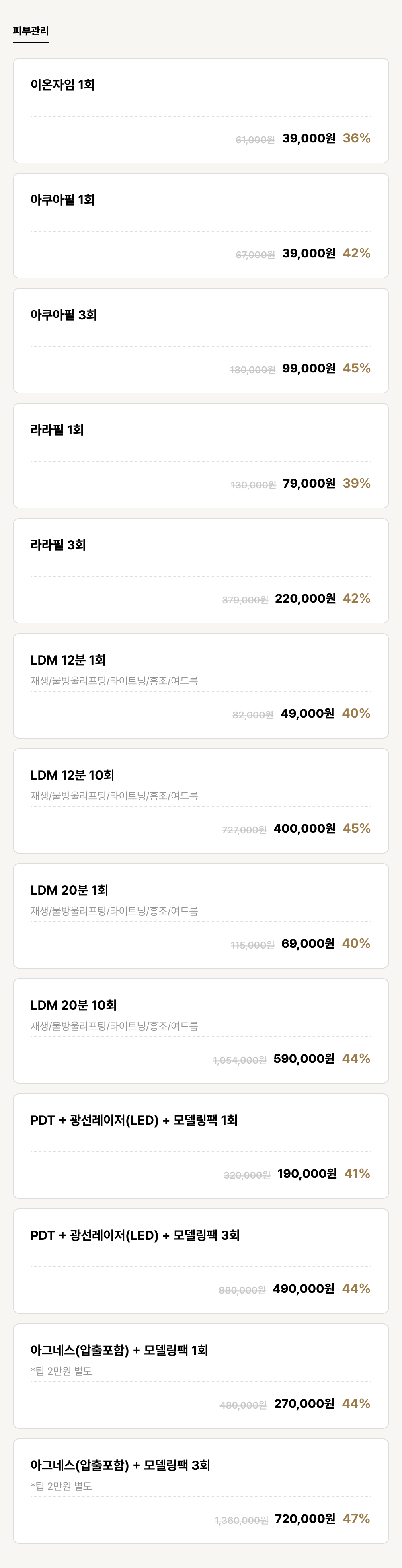Open the LDM 20분 10회 card
This screenshot has width=402, height=1568.
201,1031
